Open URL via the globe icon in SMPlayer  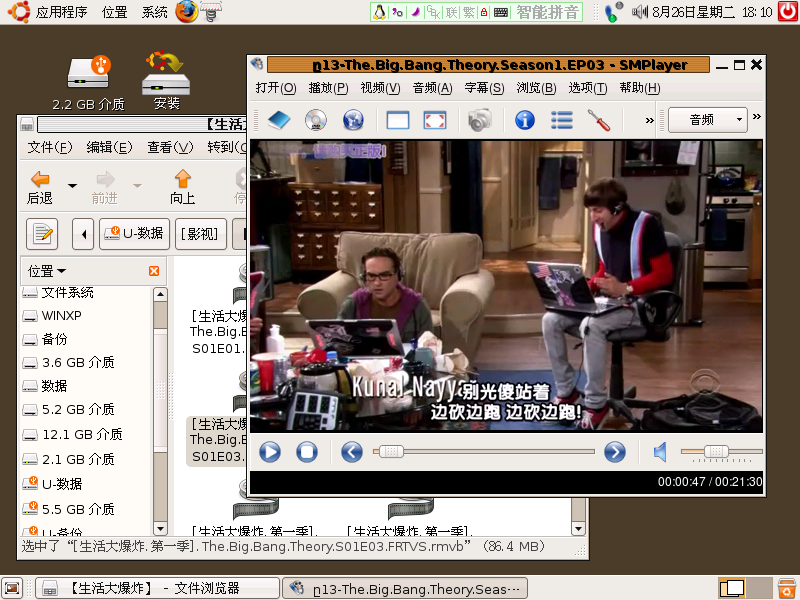353,120
